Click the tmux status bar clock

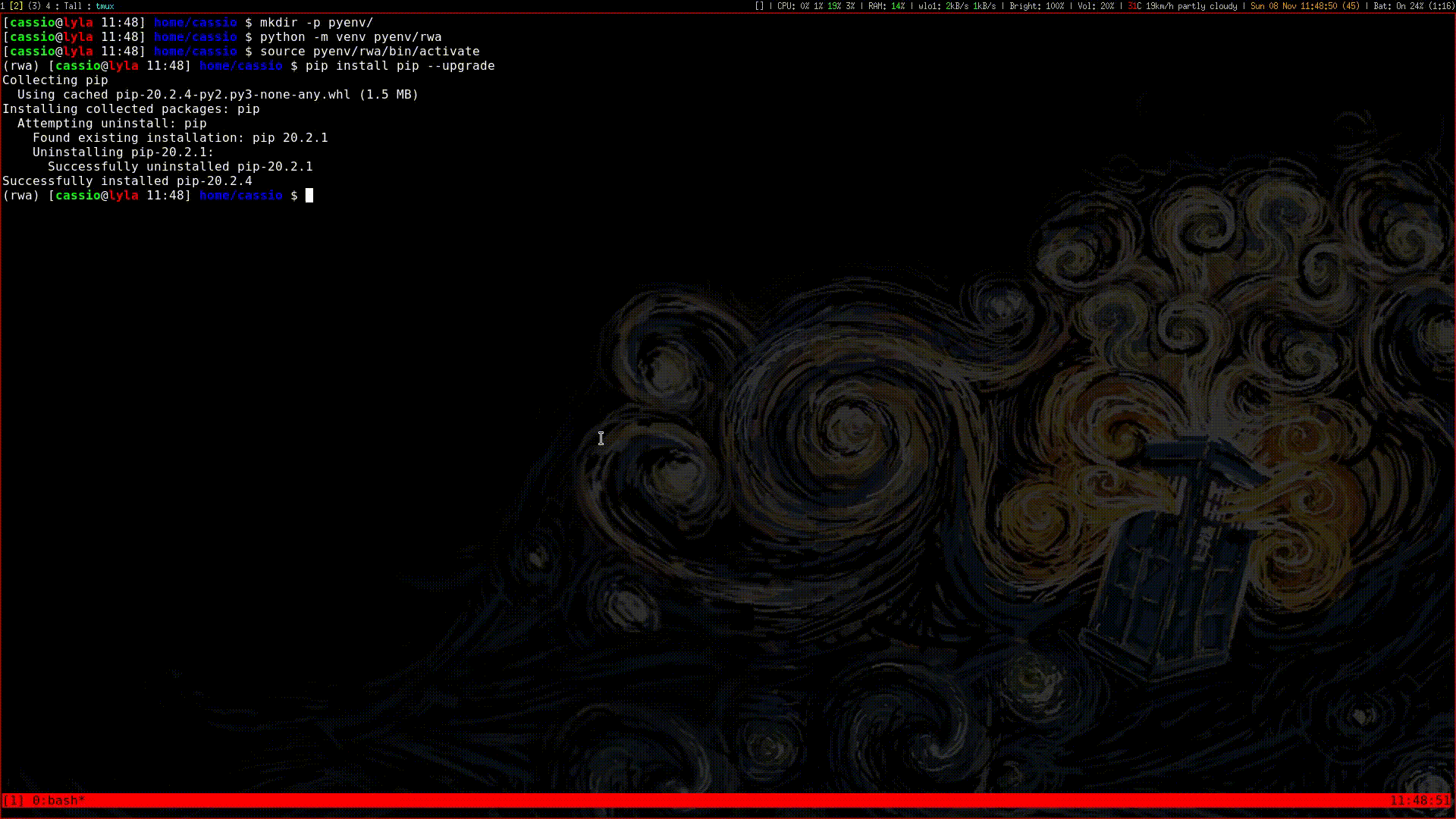(x=1419, y=801)
